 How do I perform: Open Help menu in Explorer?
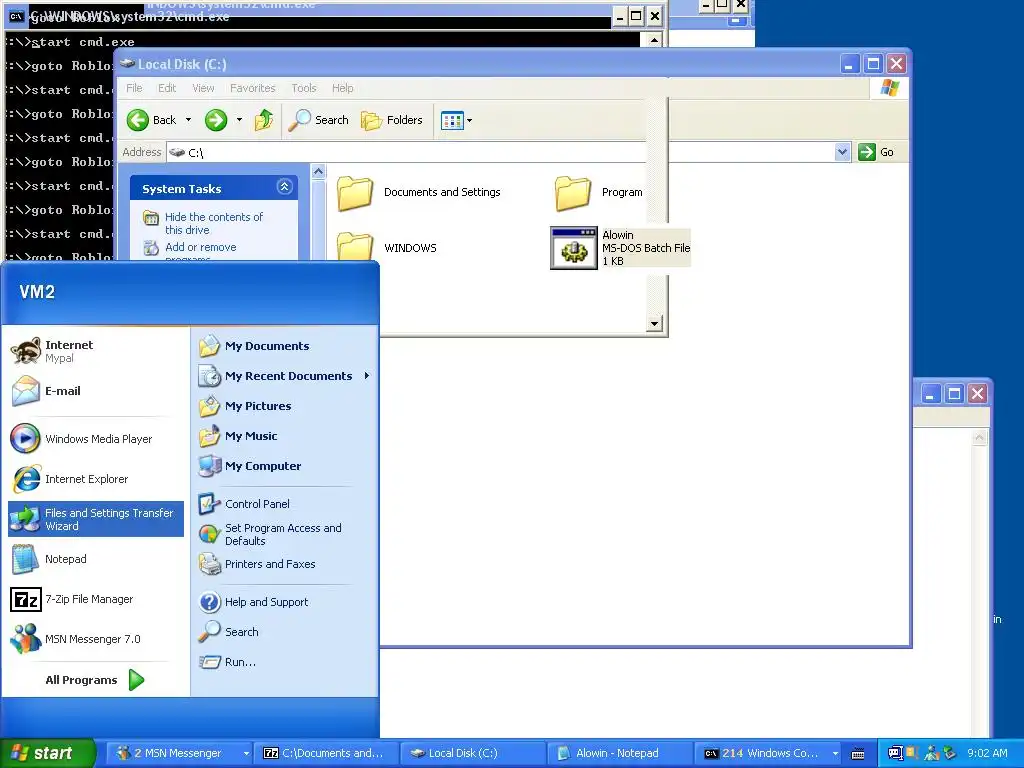pos(342,88)
